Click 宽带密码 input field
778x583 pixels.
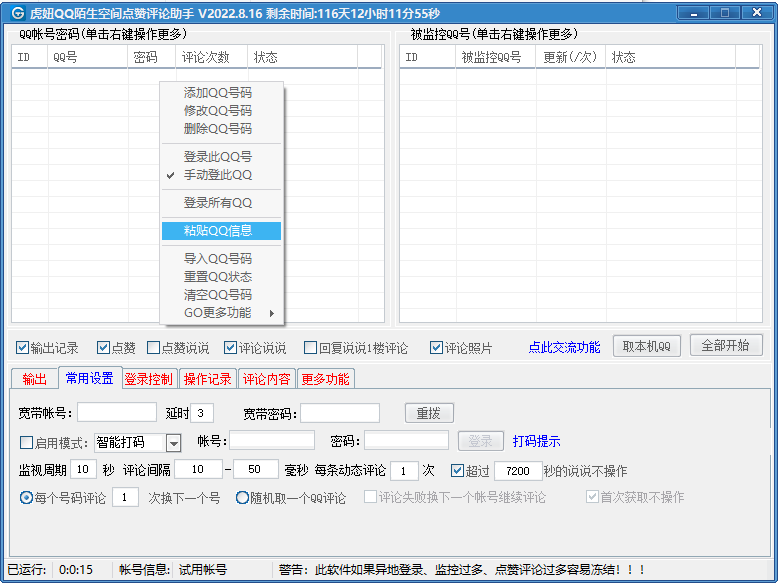(x=340, y=413)
